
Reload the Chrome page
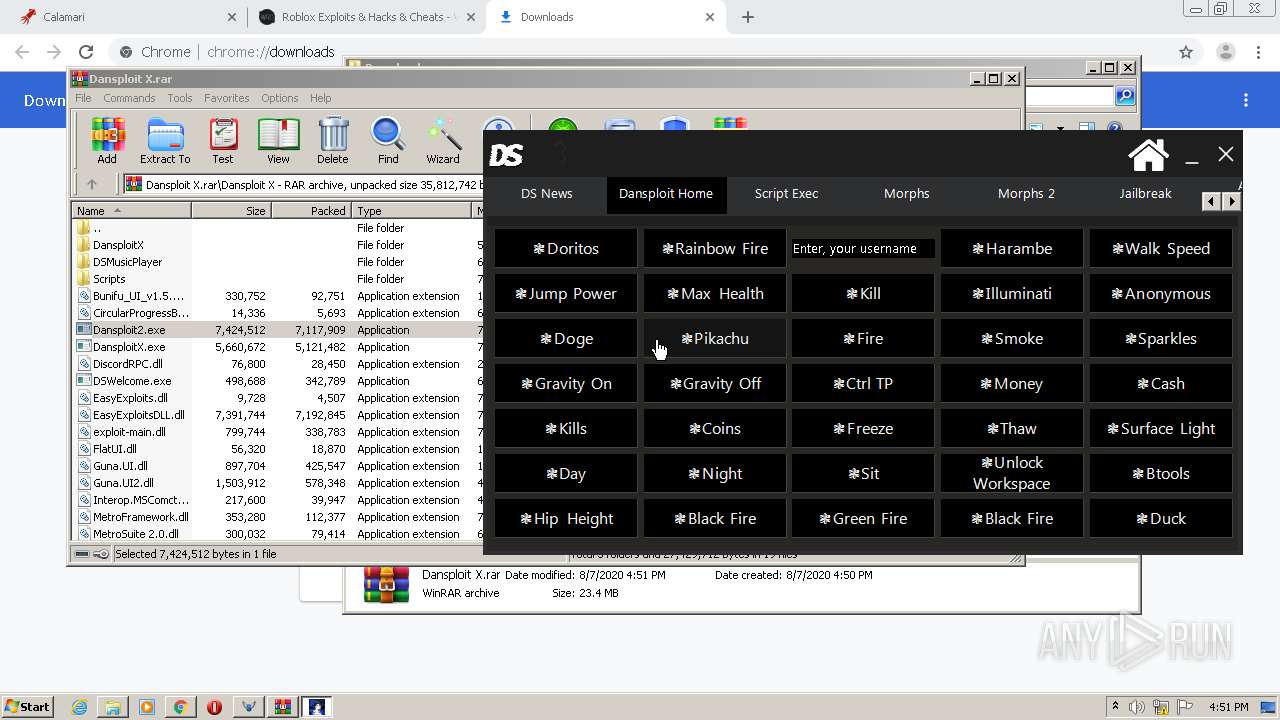[x=86, y=52]
